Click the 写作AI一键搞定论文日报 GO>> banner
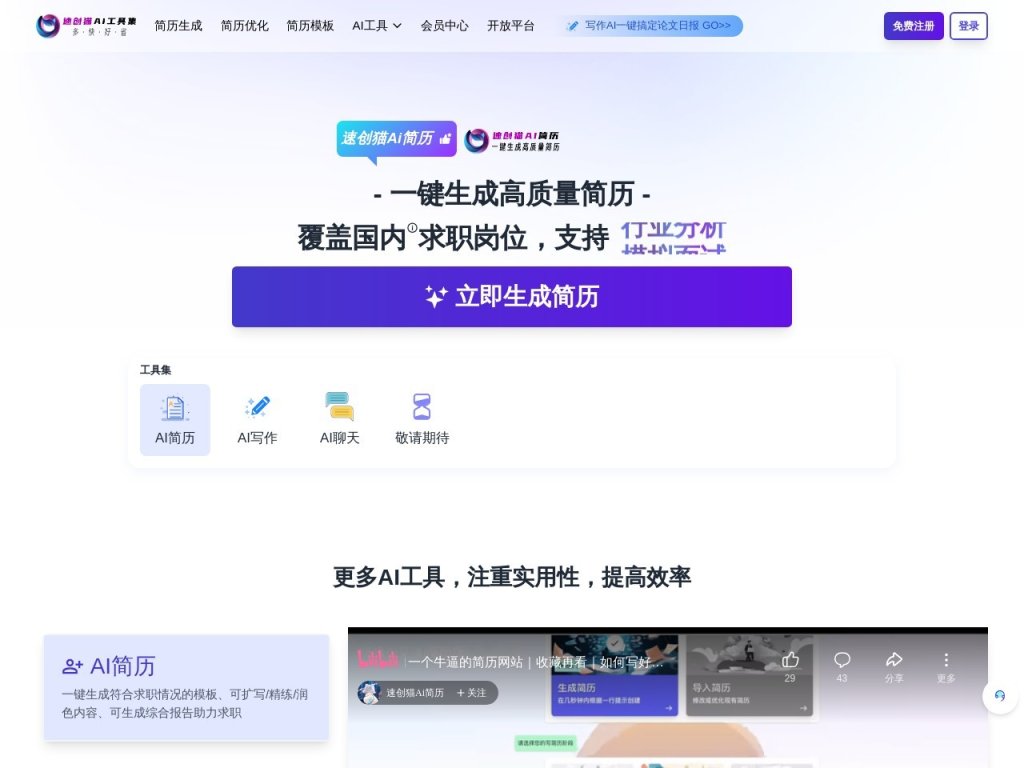 coord(651,26)
